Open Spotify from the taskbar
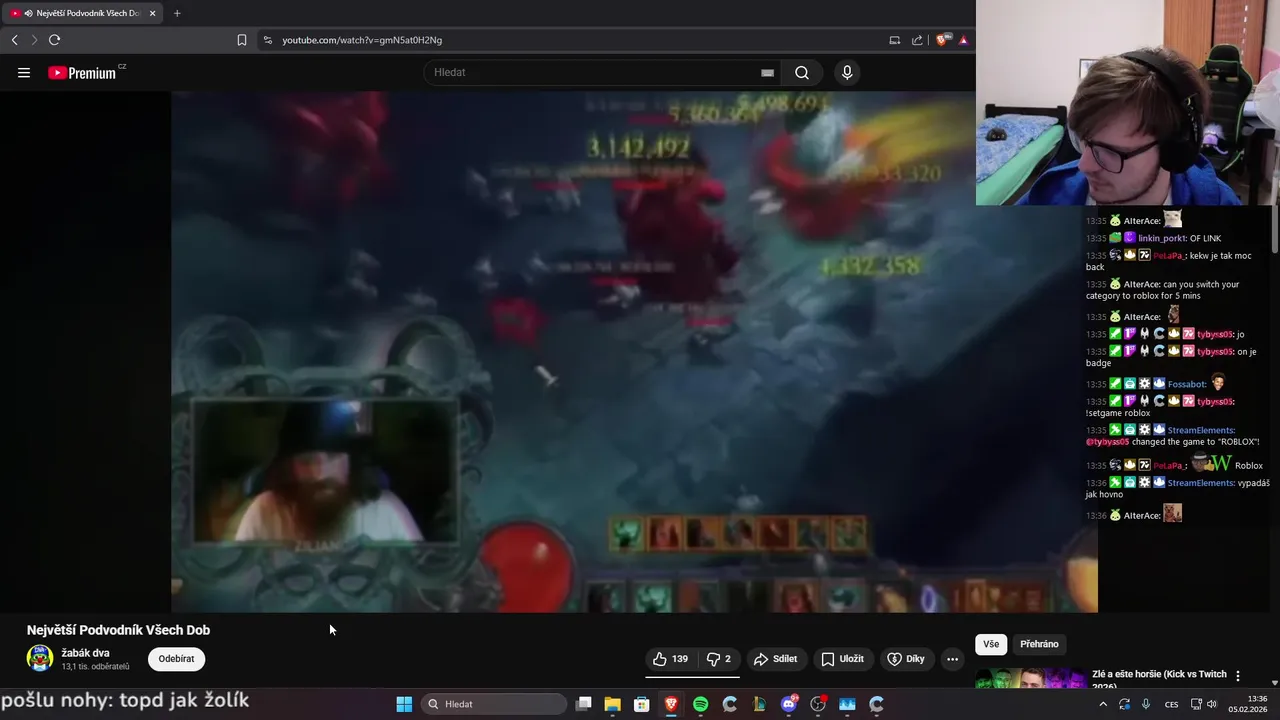This screenshot has width=1280, height=720. 700,704
